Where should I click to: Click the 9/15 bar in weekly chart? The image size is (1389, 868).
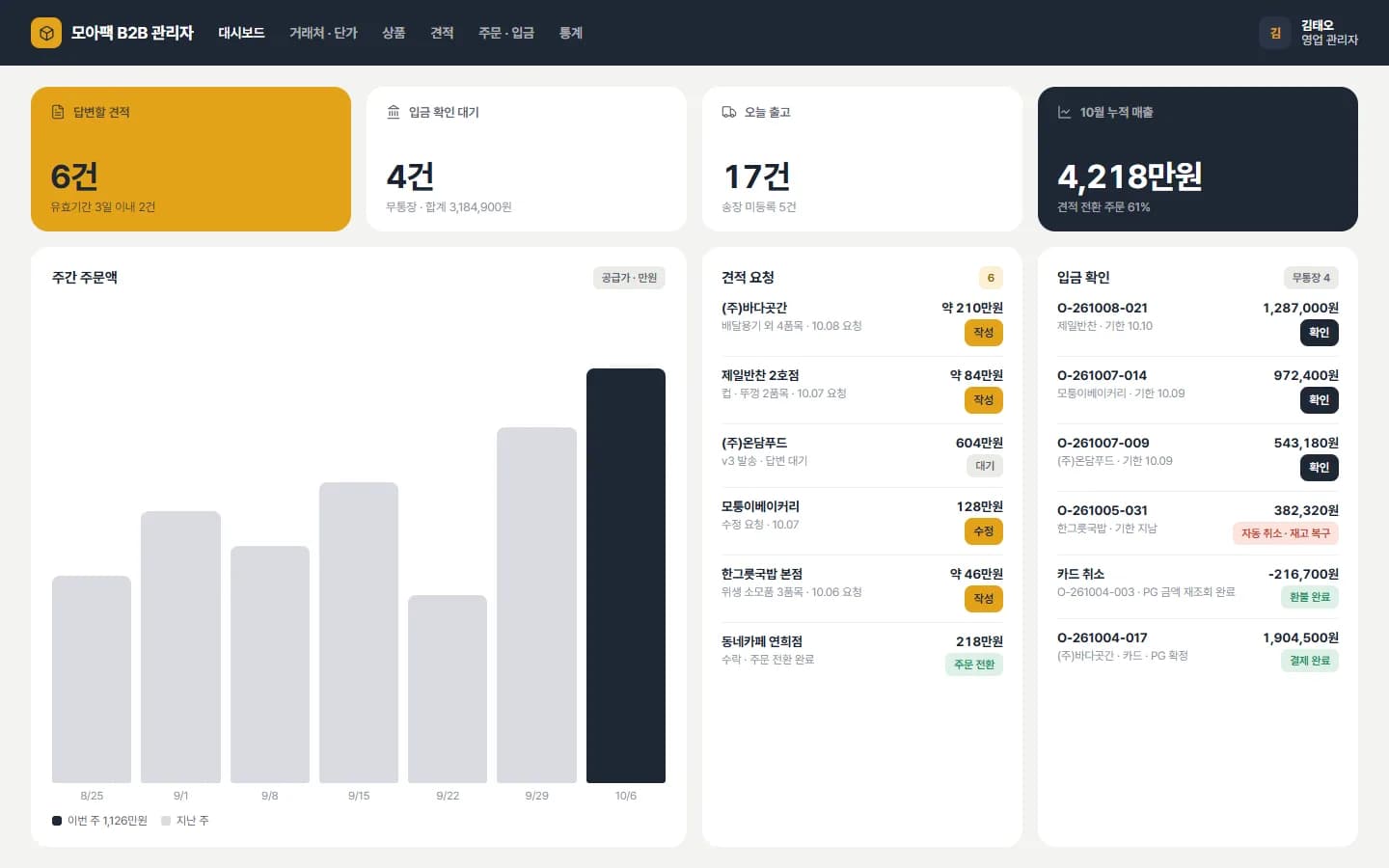tap(359, 633)
